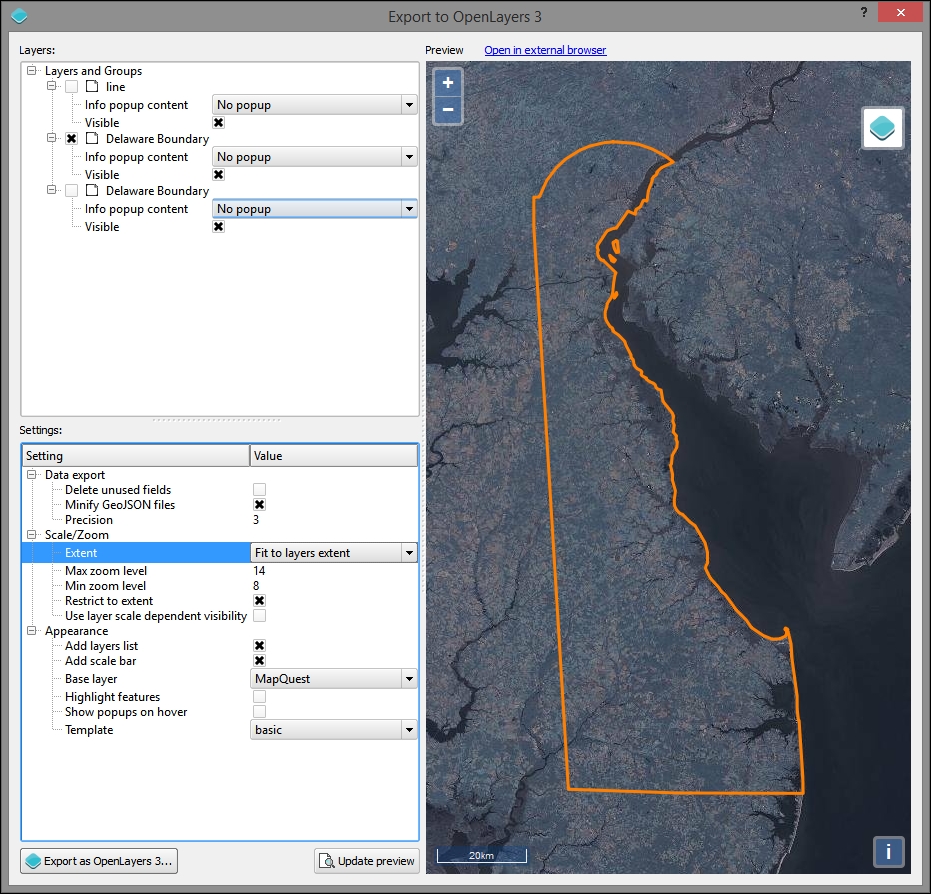931x894 pixels.
Task: Enable the Highlight features option
Action: [x=259, y=696]
